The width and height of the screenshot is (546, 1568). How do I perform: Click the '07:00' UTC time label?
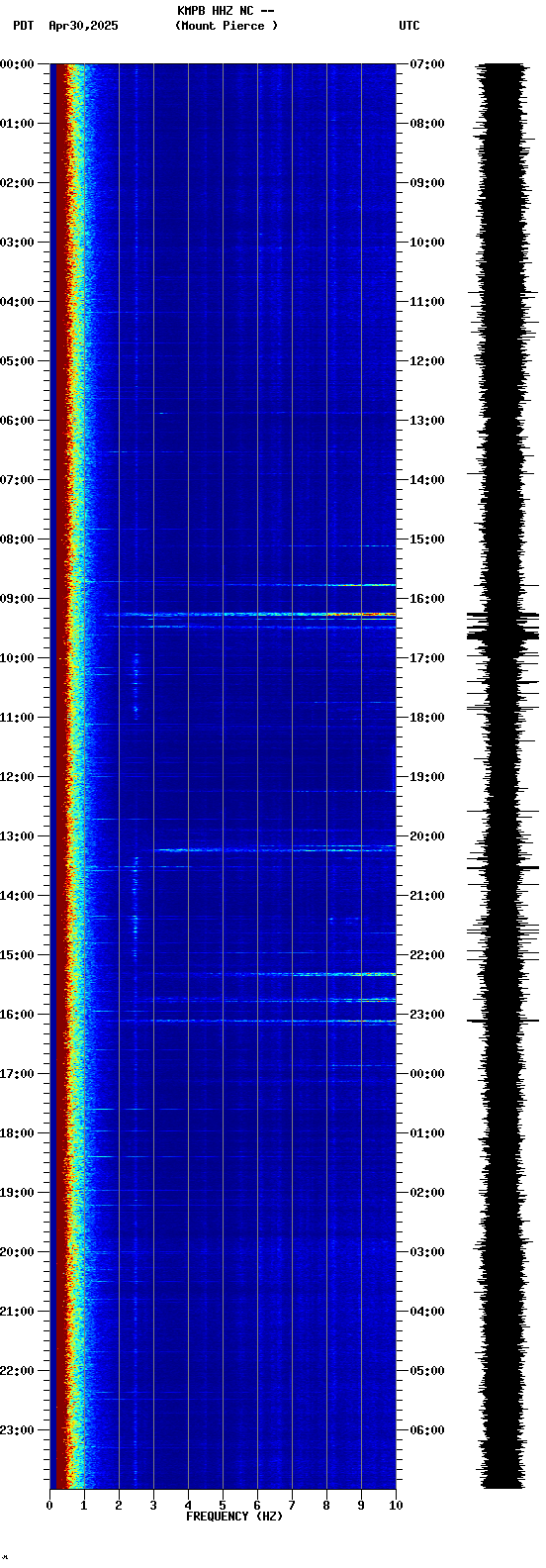pos(427,64)
